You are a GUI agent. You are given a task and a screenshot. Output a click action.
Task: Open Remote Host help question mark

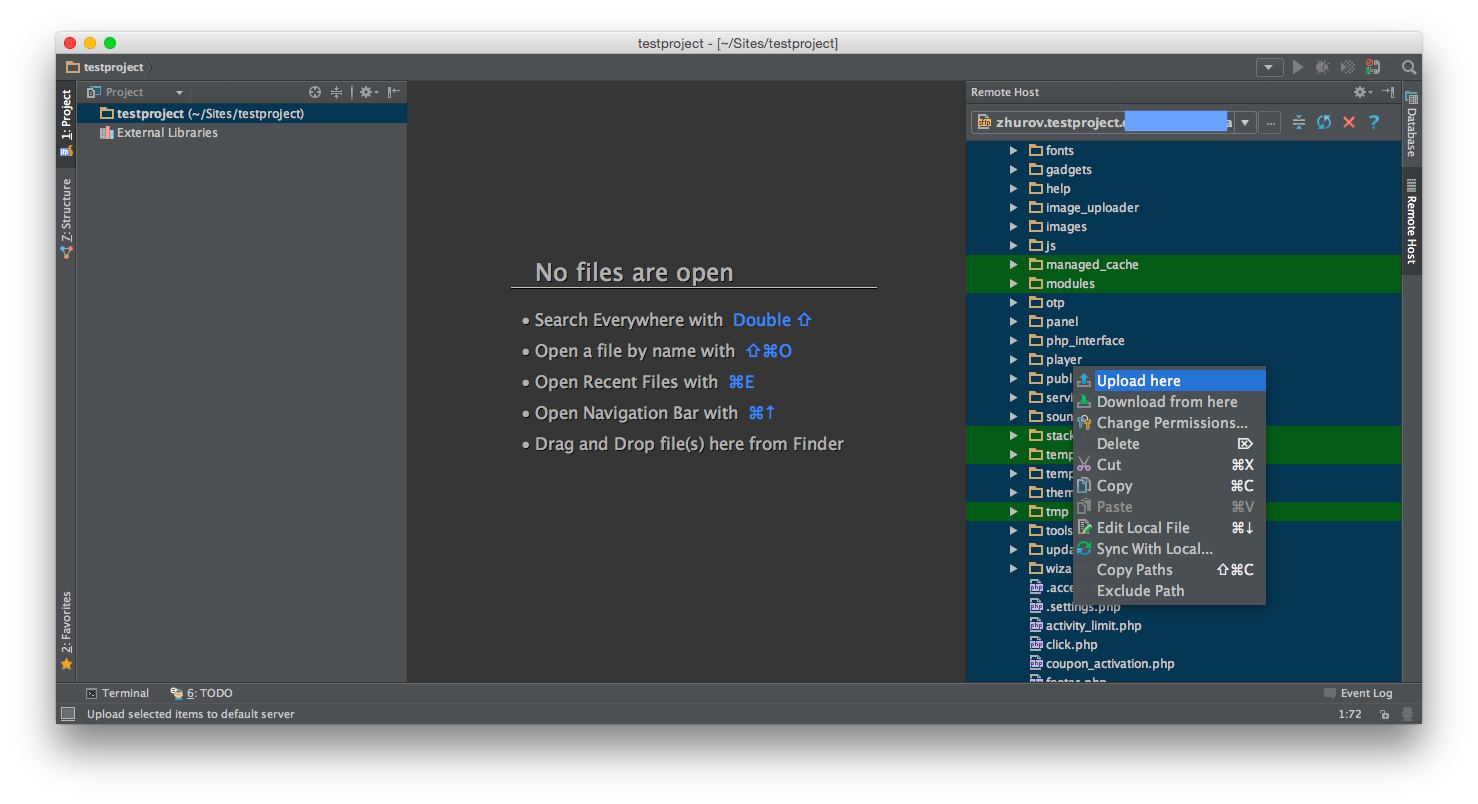[1374, 122]
